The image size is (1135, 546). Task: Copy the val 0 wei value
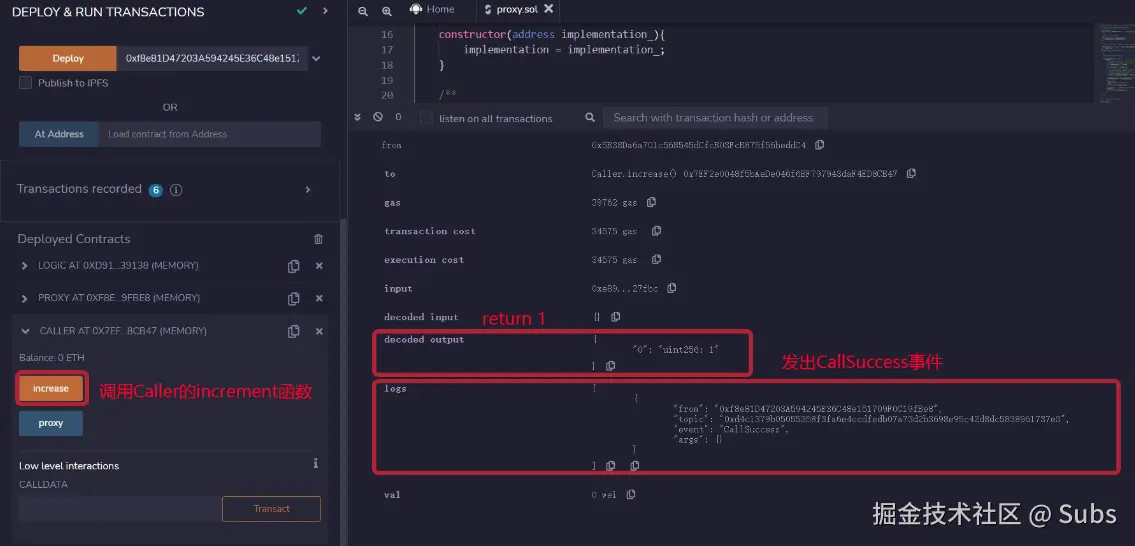click(630, 495)
